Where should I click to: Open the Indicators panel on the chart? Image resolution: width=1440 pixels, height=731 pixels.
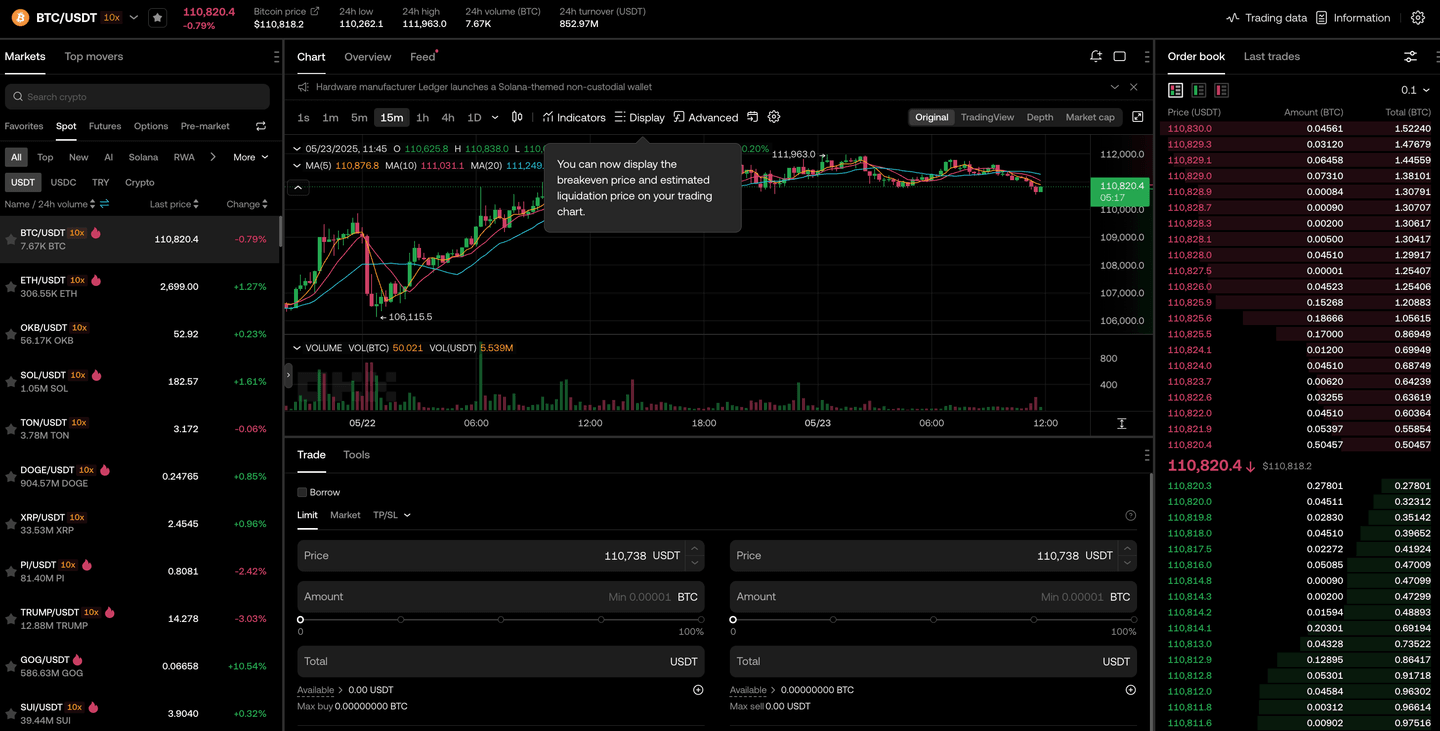tap(574, 117)
